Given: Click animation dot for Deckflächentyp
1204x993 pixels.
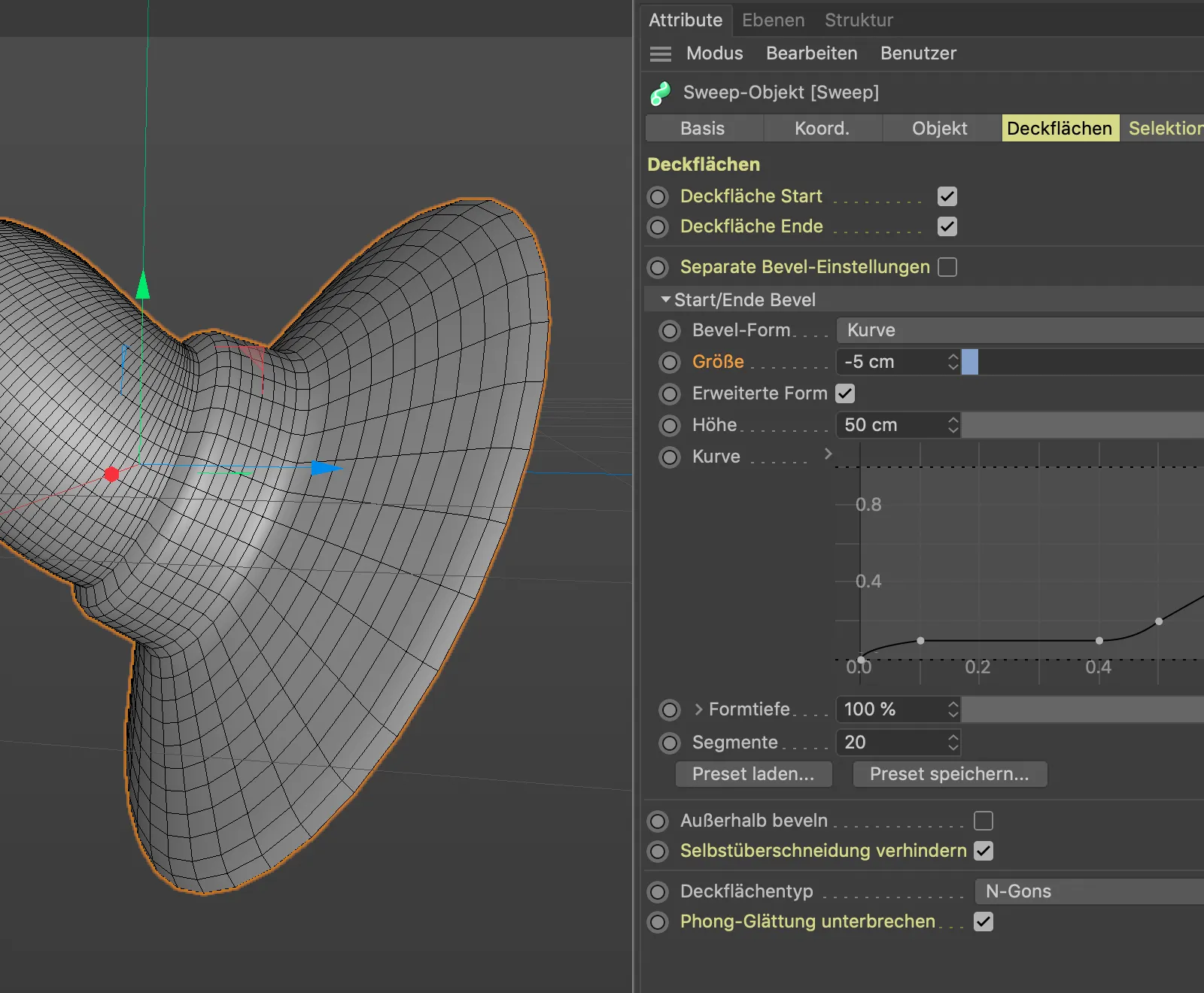Looking at the screenshot, I should 658,892.
